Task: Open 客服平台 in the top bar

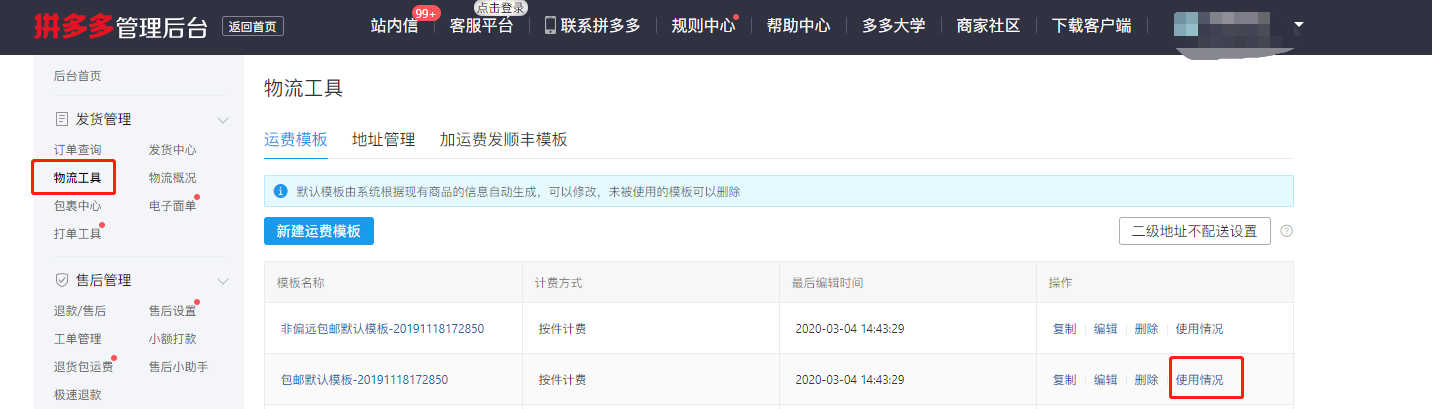Action: (x=481, y=26)
